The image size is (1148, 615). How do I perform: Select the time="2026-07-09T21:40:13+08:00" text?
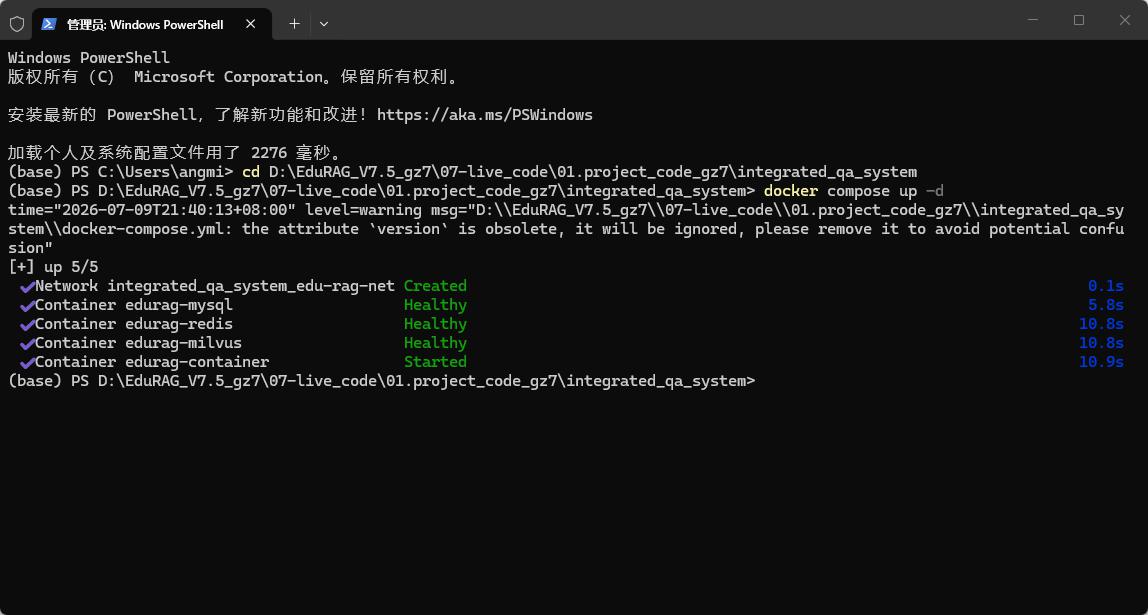pyautogui.click(x=152, y=210)
